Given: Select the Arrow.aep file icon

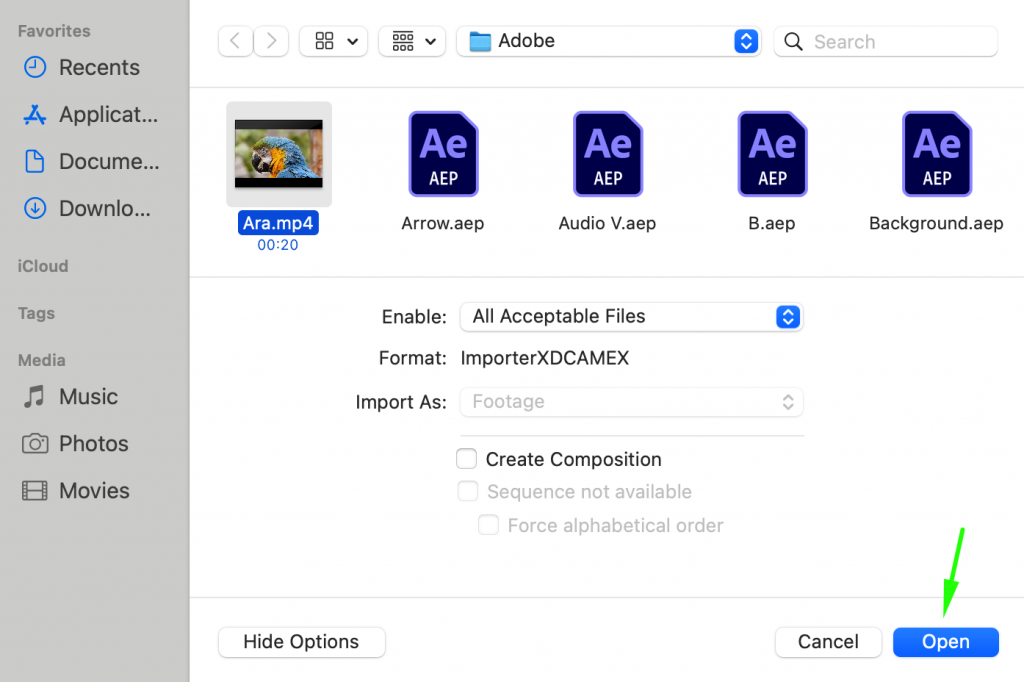Looking at the screenshot, I should [443, 153].
